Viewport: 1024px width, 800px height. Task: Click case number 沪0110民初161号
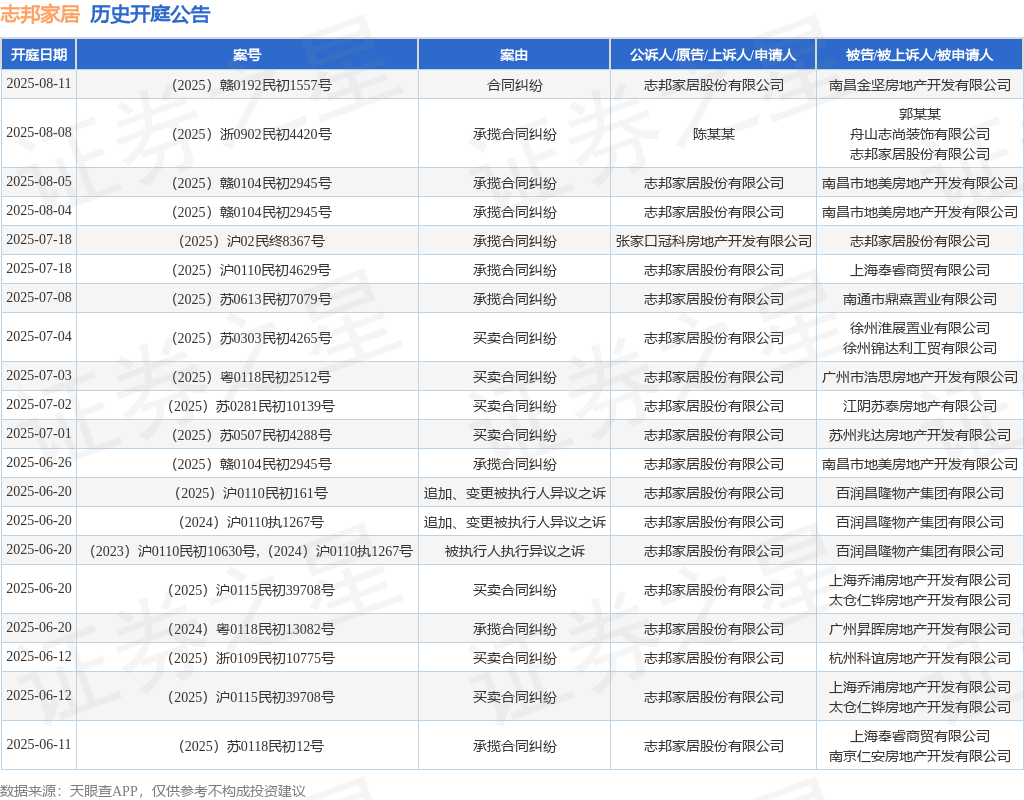(251, 493)
